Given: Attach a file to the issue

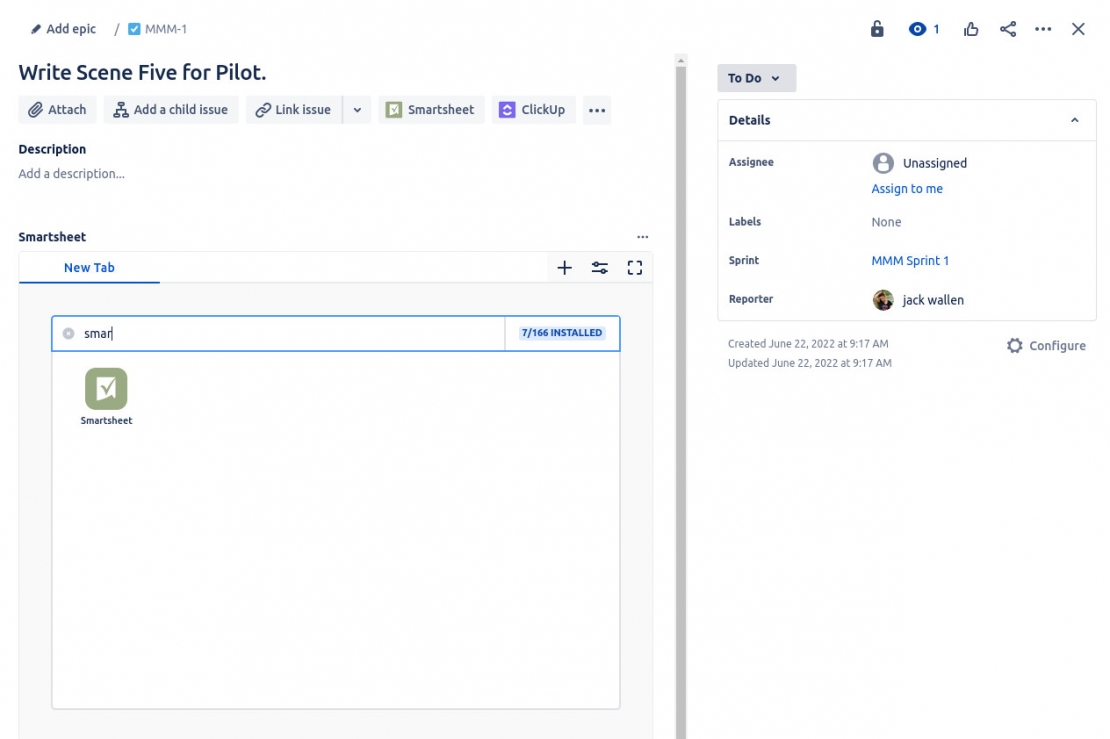Looking at the screenshot, I should pos(56,109).
